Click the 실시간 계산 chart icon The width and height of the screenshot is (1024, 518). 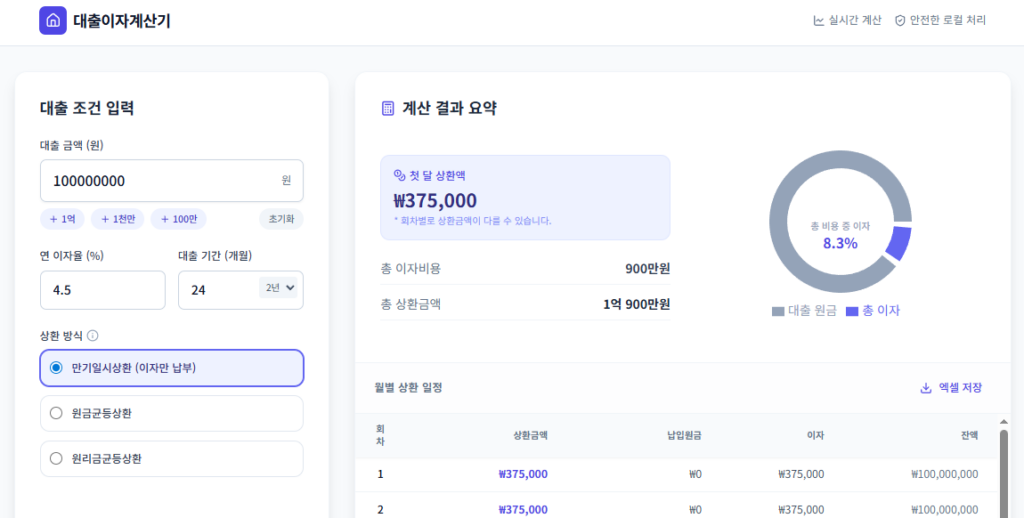(819, 20)
